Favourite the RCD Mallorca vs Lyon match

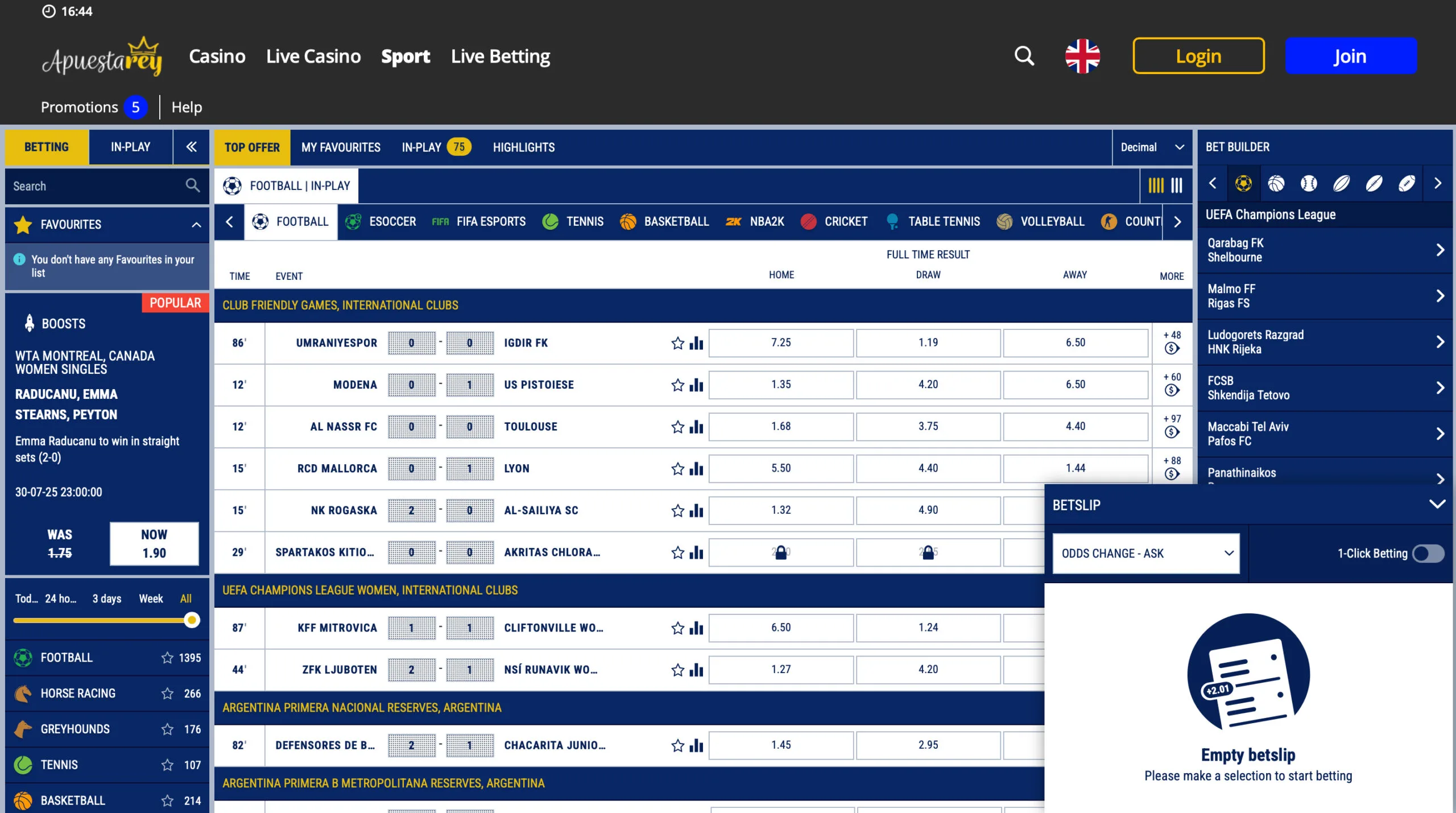point(677,468)
